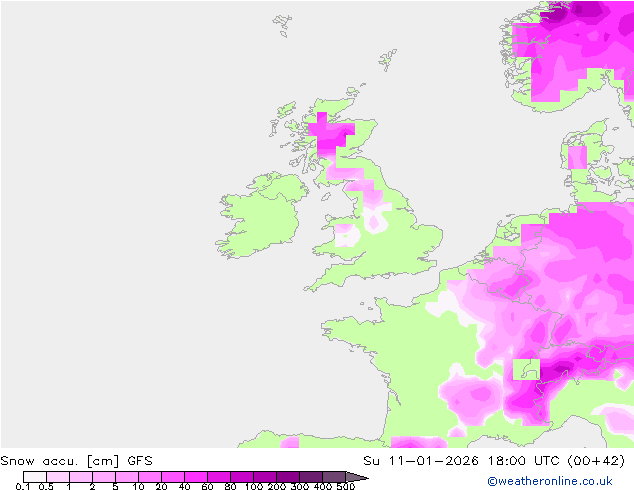The height and width of the screenshot is (490, 634).
Task: Click the 400–500 cm legend color swatch
Action: (x=334, y=477)
